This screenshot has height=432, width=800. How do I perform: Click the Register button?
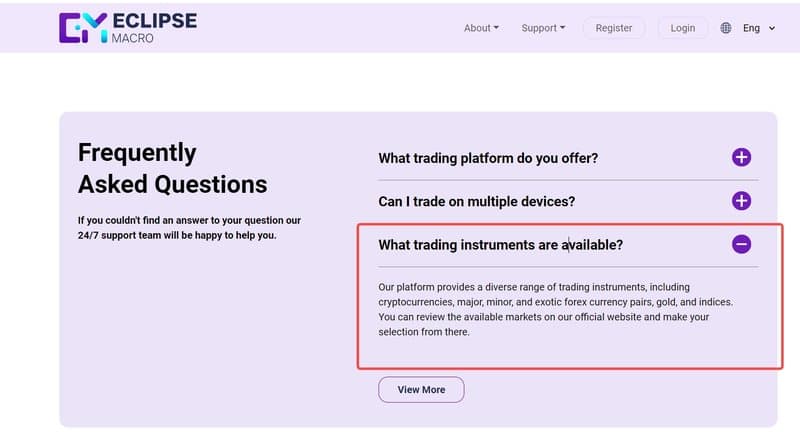click(614, 28)
